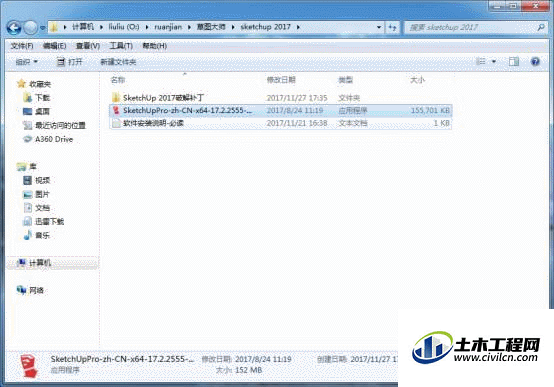This screenshot has width=554, height=387.
Task: Click the blue help question mark icon
Action: tap(535, 62)
